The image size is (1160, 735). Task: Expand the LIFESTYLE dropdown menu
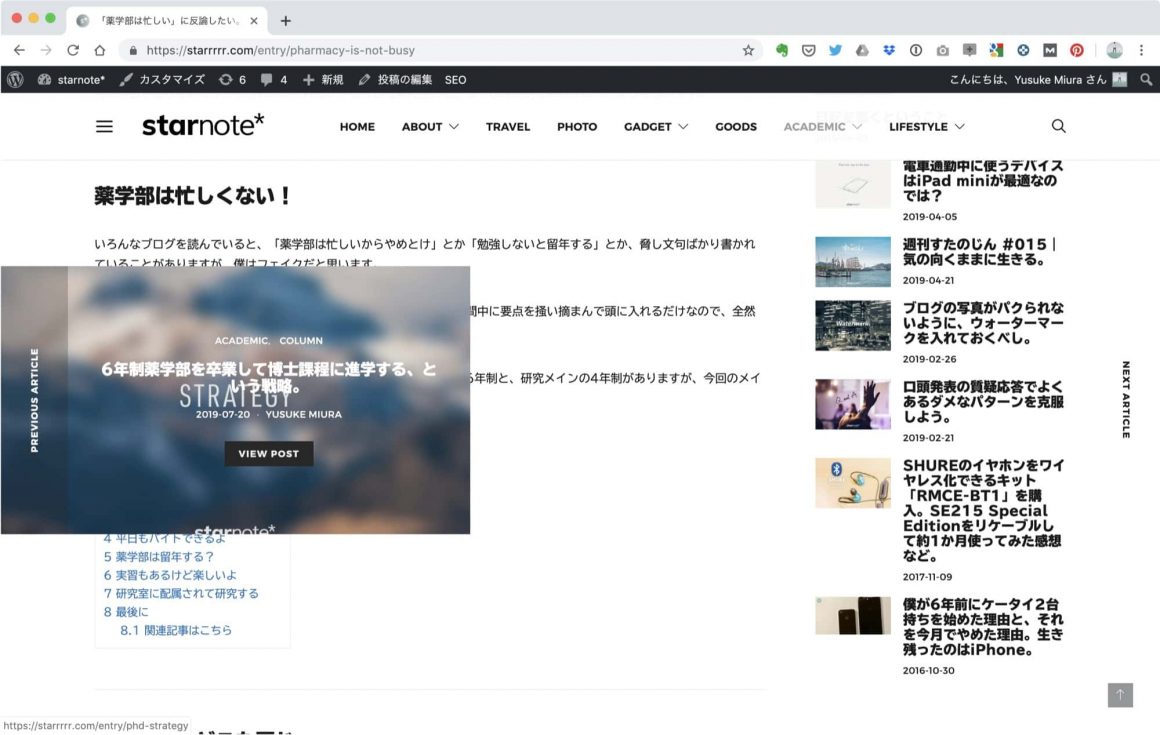coord(926,127)
